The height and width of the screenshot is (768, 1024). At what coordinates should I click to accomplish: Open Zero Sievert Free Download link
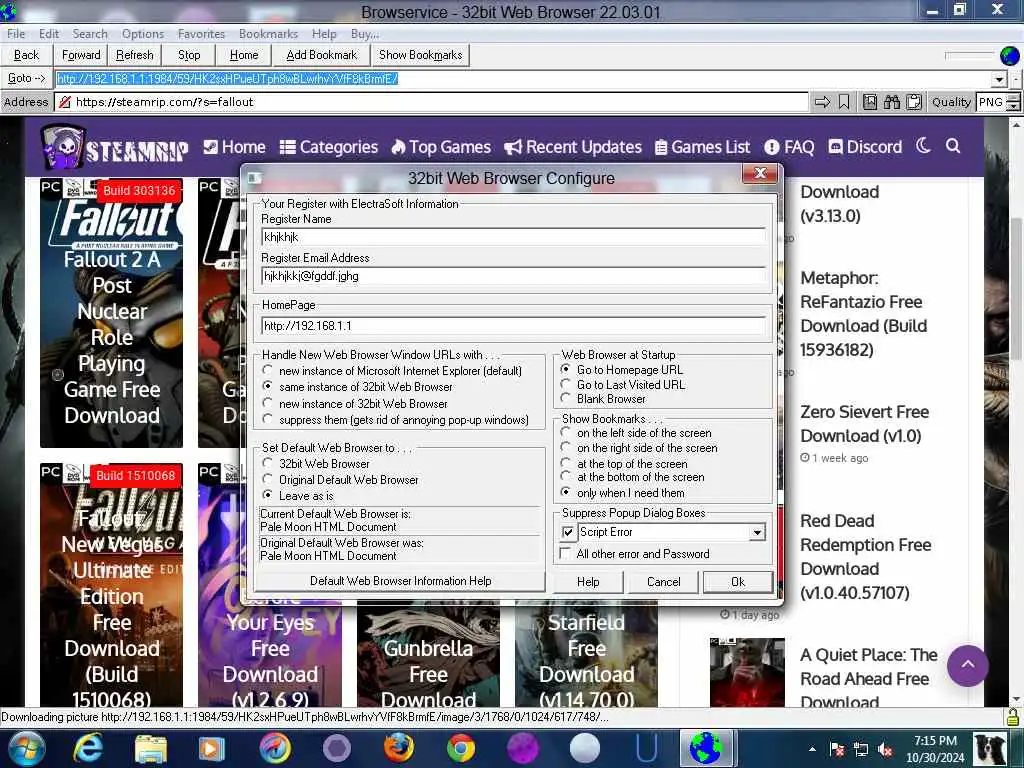[865, 424]
